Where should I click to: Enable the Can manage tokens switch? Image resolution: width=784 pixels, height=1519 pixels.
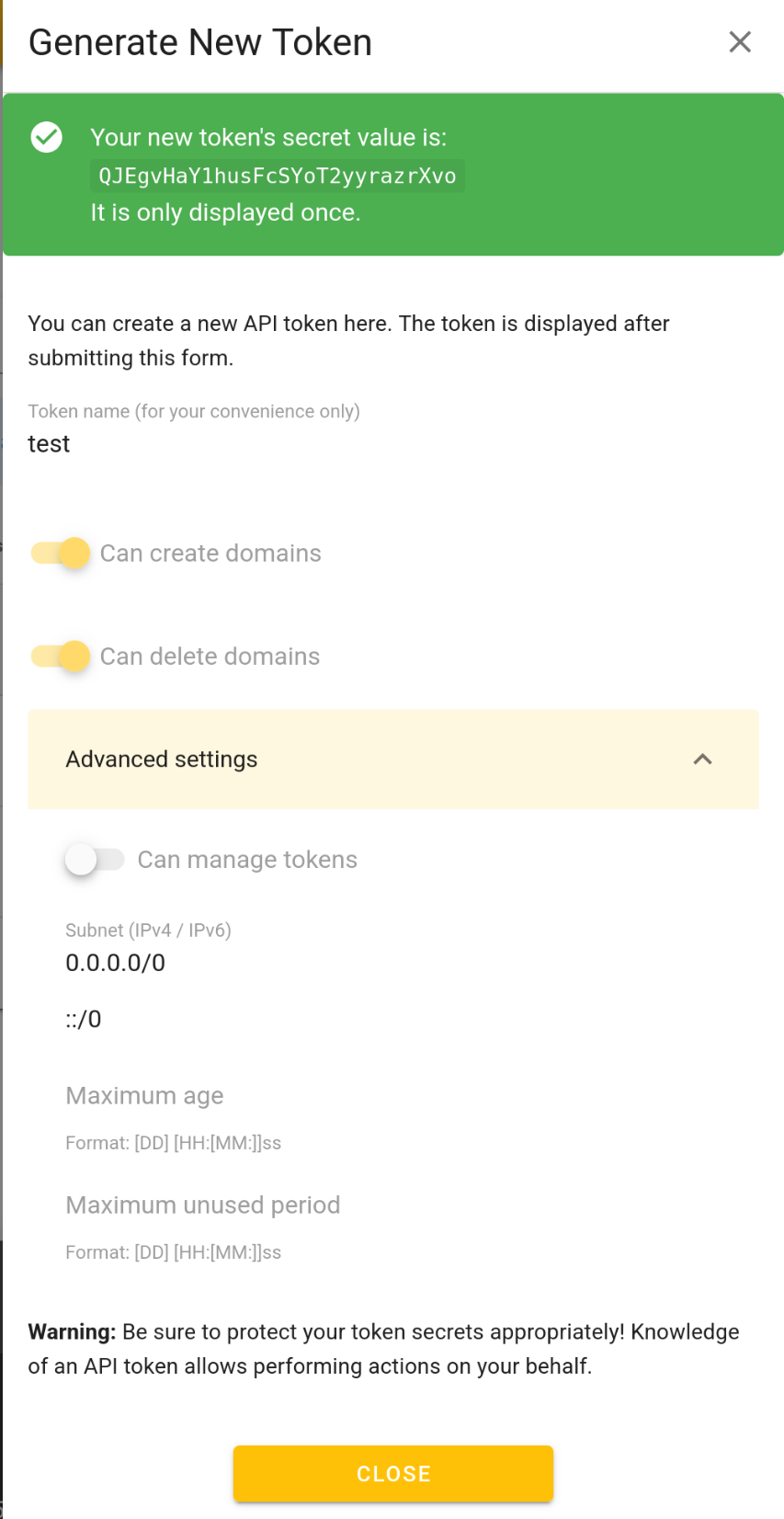click(x=94, y=860)
